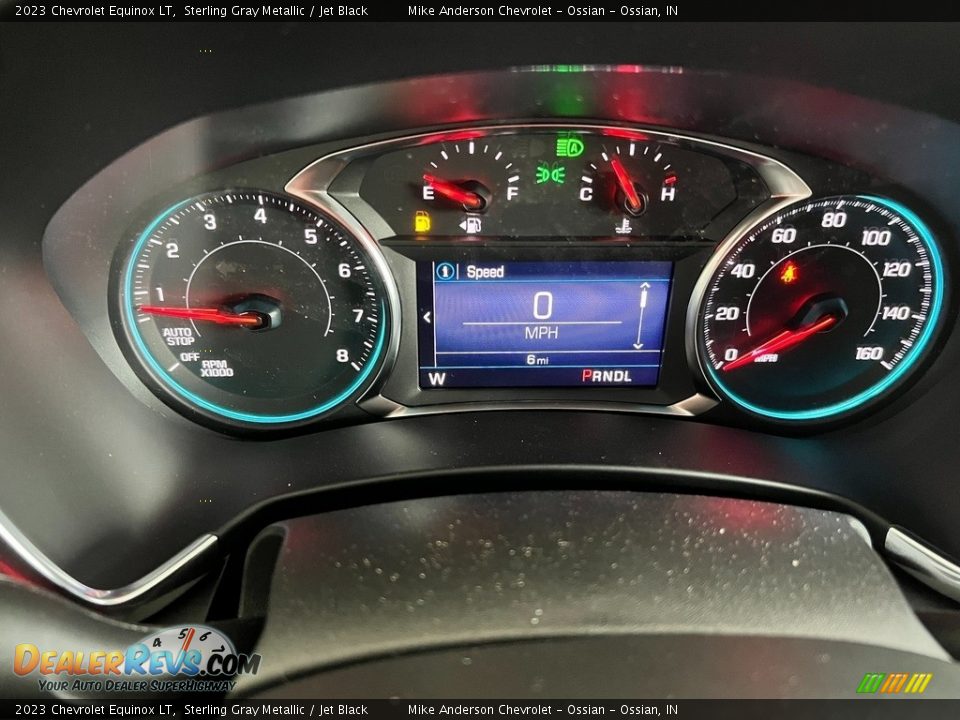Click the F mark on fuel gauge
The image size is (960, 720).
coord(512,193)
